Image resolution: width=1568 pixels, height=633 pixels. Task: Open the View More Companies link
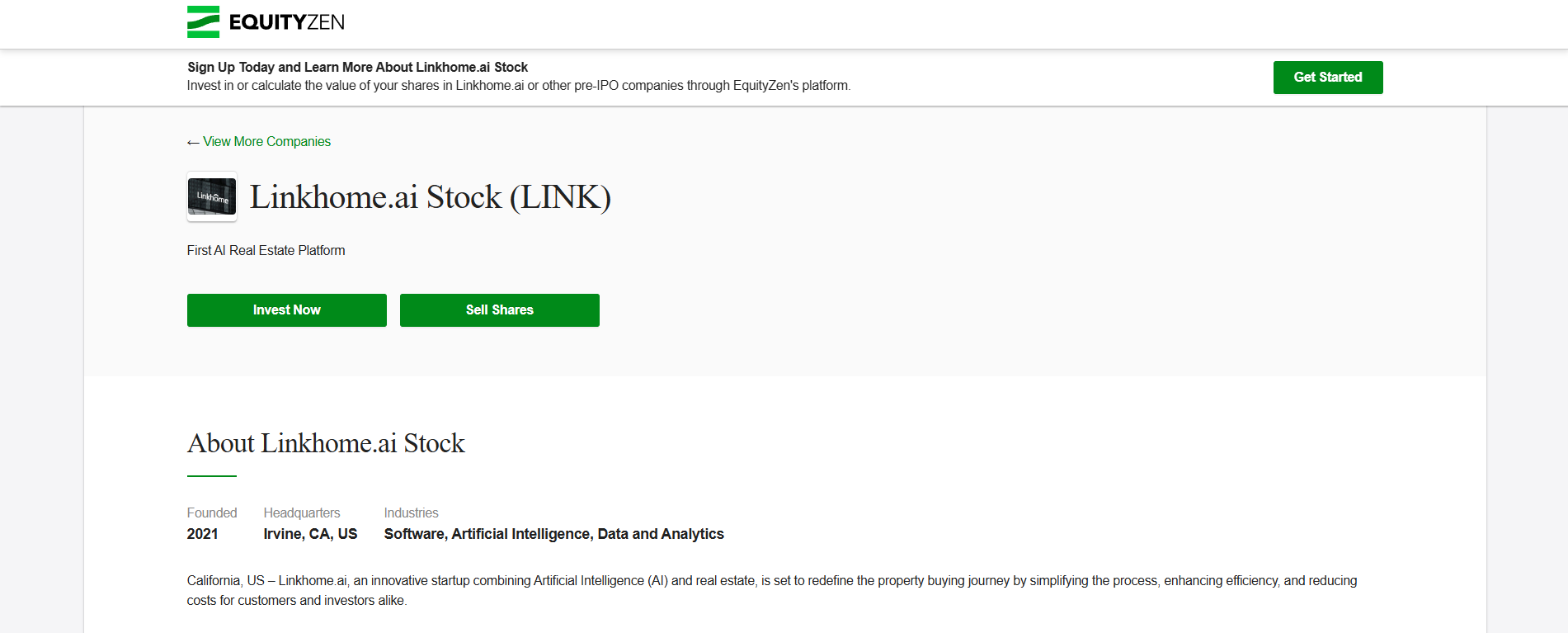[x=266, y=142]
